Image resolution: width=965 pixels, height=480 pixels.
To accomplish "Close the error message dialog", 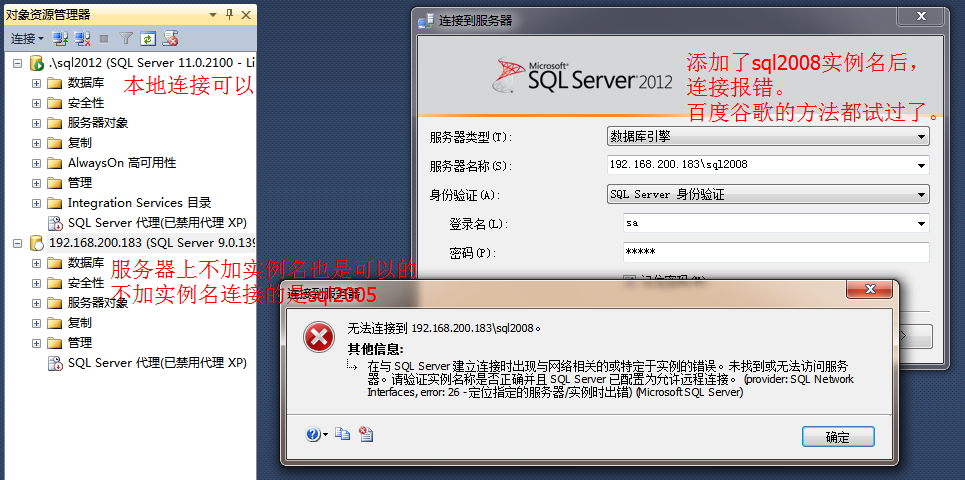I will tap(869, 289).
